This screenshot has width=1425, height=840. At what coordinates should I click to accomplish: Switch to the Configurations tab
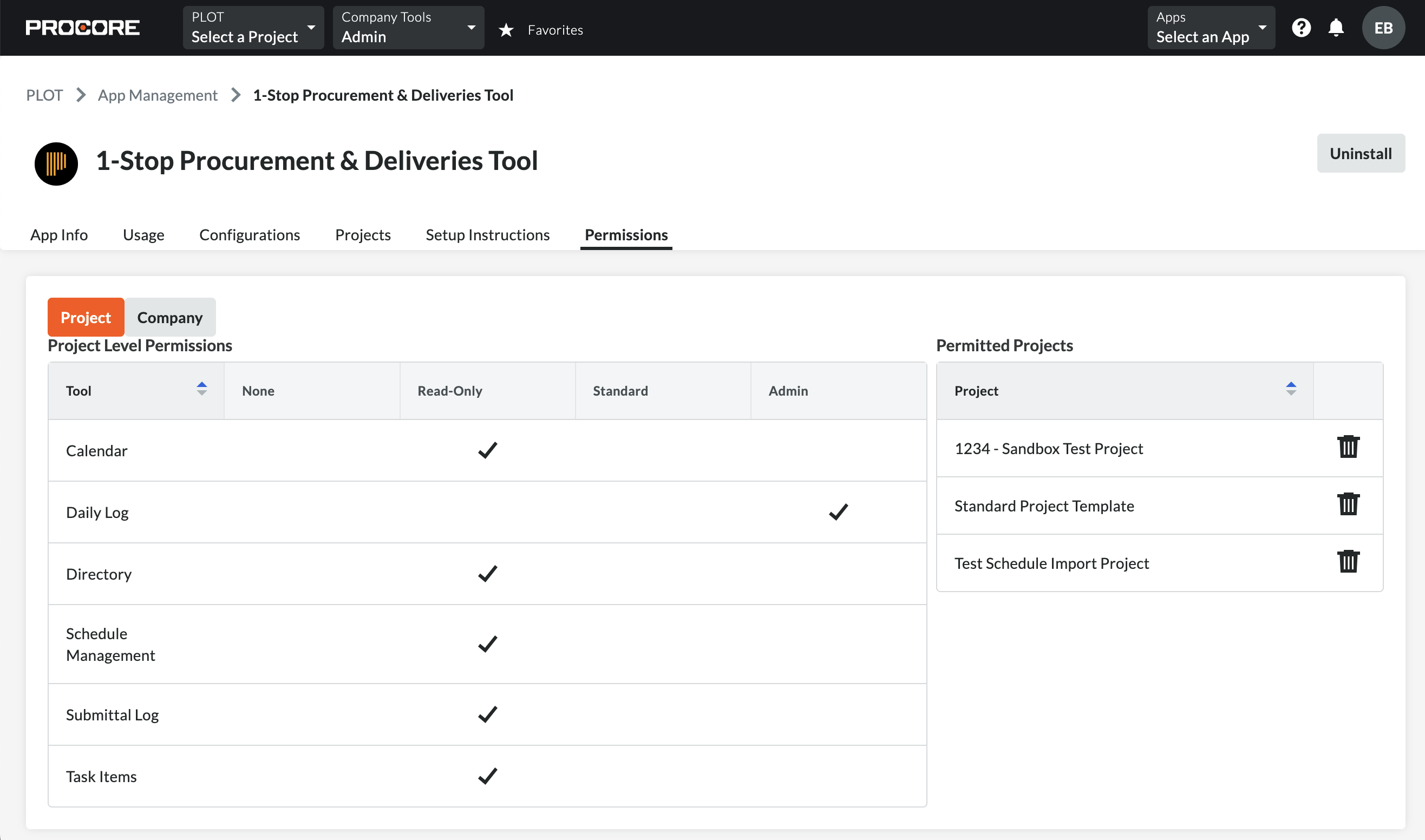[x=250, y=235]
